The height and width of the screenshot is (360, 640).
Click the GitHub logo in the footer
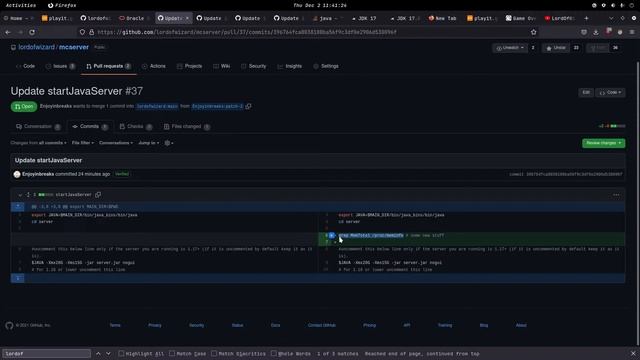9,325
